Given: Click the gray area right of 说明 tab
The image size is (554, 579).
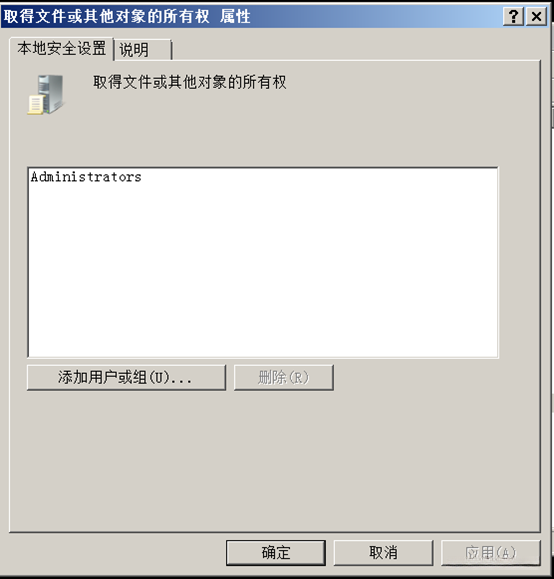Looking at the screenshot, I should point(355,49).
